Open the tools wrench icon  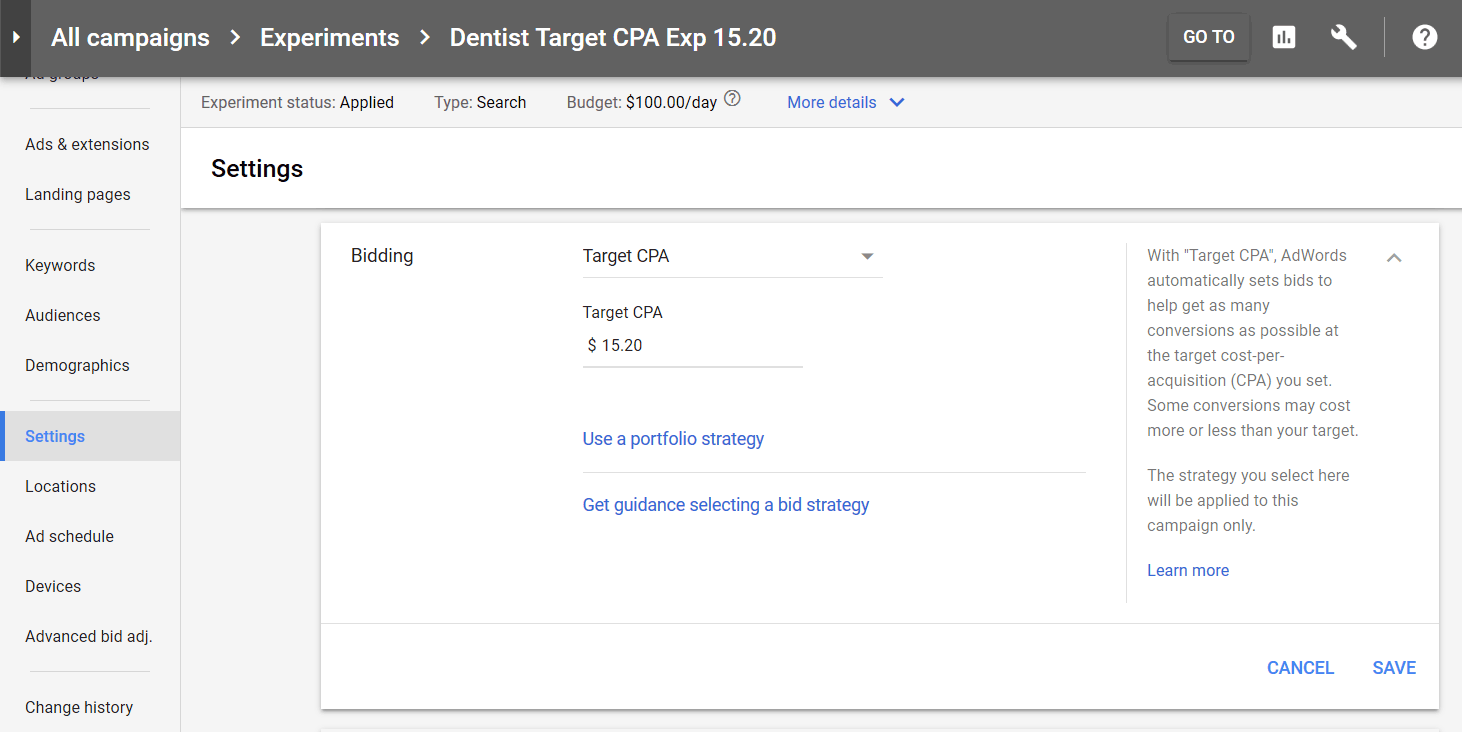pos(1343,38)
